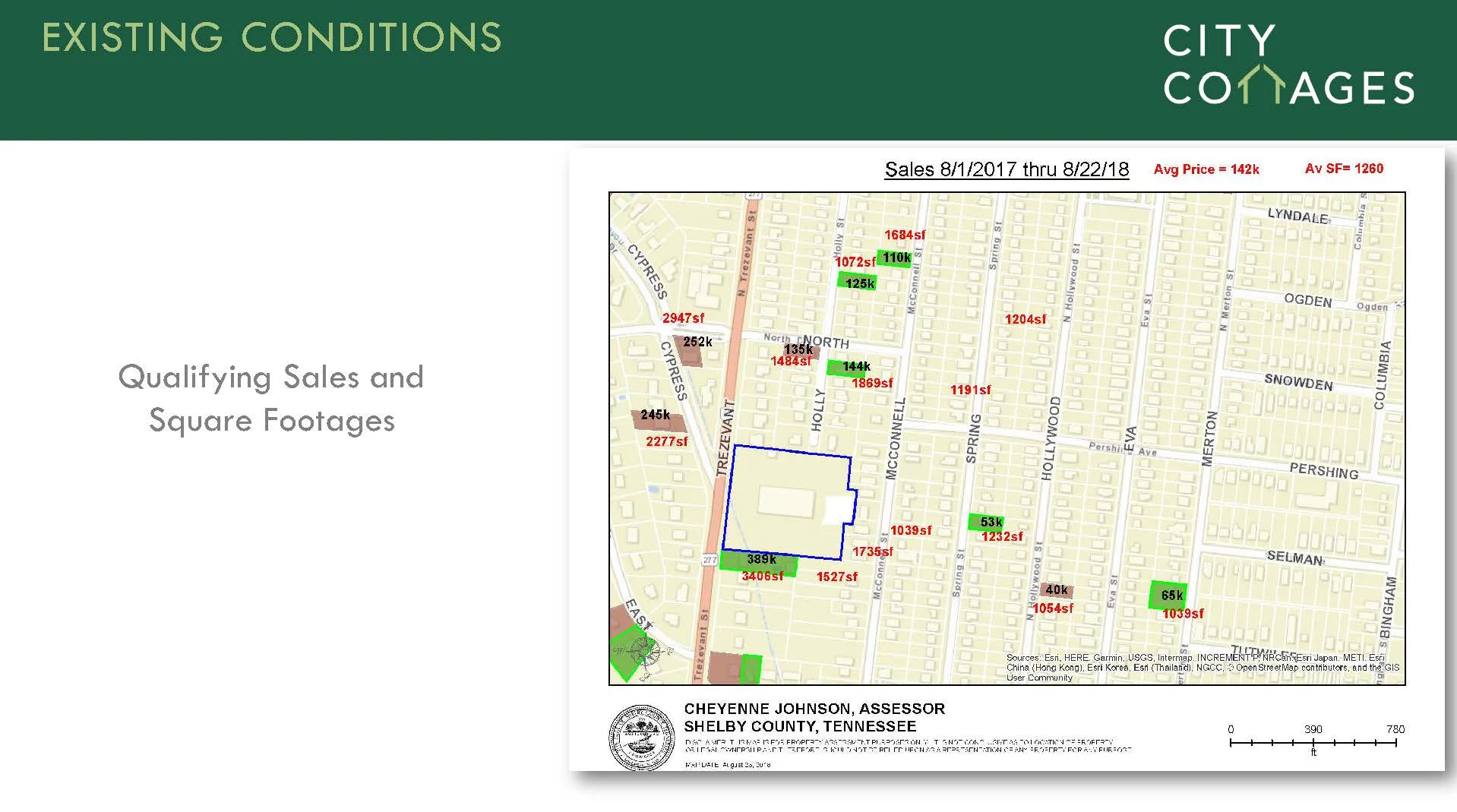Screen dimensions: 1457x812
Task: Click the 'BINGHAM' street label
Action: (x=1390, y=606)
